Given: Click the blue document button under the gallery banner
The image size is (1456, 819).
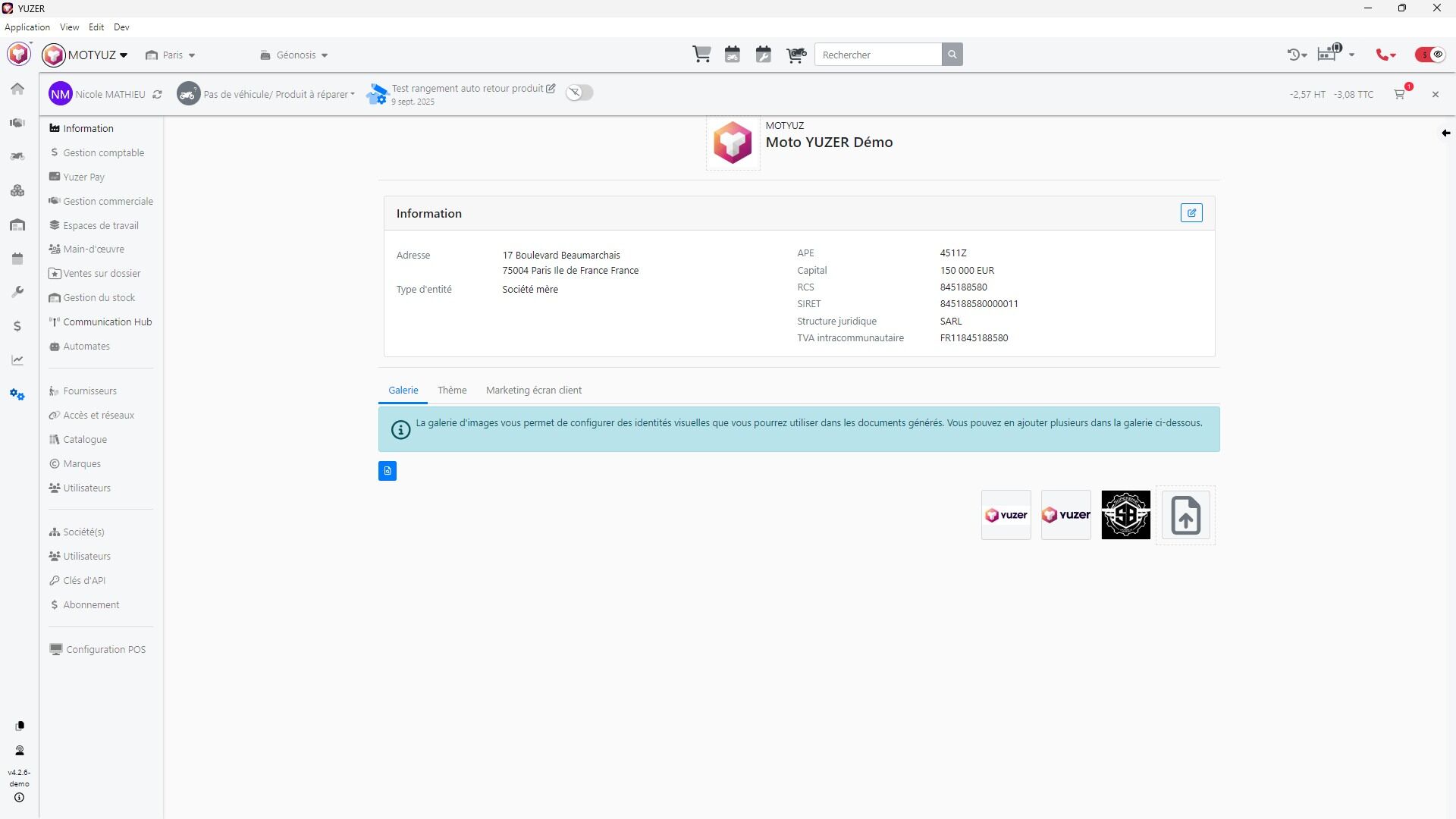Looking at the screenshot, I should [388, 471].
